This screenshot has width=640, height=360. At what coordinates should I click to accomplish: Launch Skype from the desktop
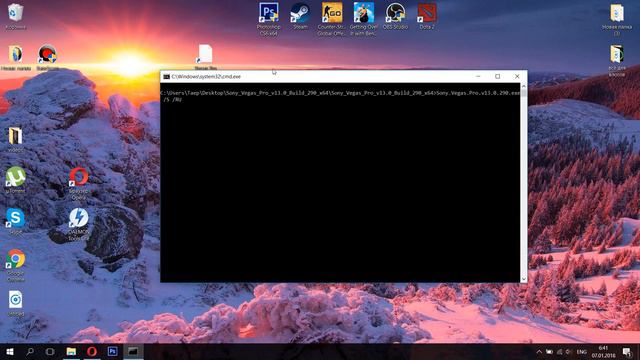tap(16, 221)
